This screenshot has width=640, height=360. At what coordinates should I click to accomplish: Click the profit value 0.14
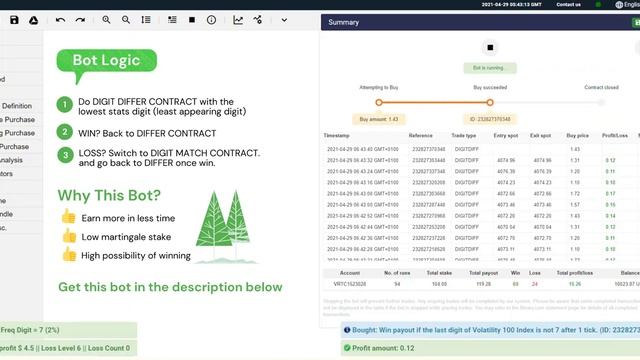pos(611,216)
